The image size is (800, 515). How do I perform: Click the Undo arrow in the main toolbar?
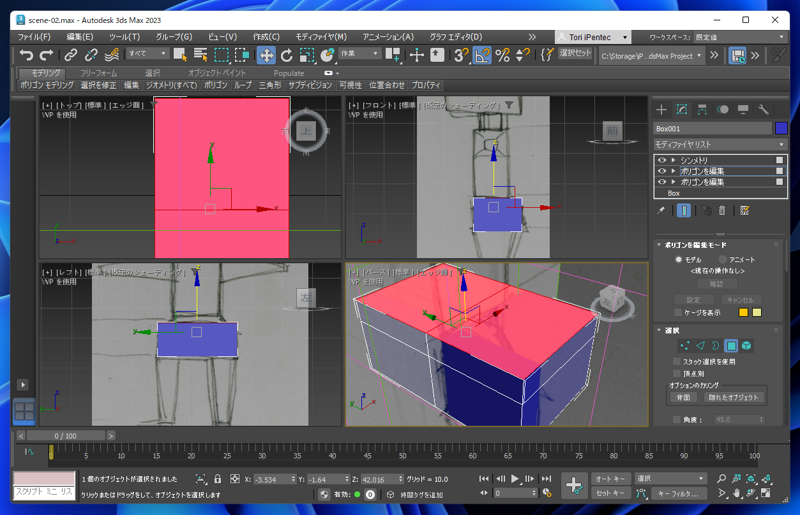[26, 55]
